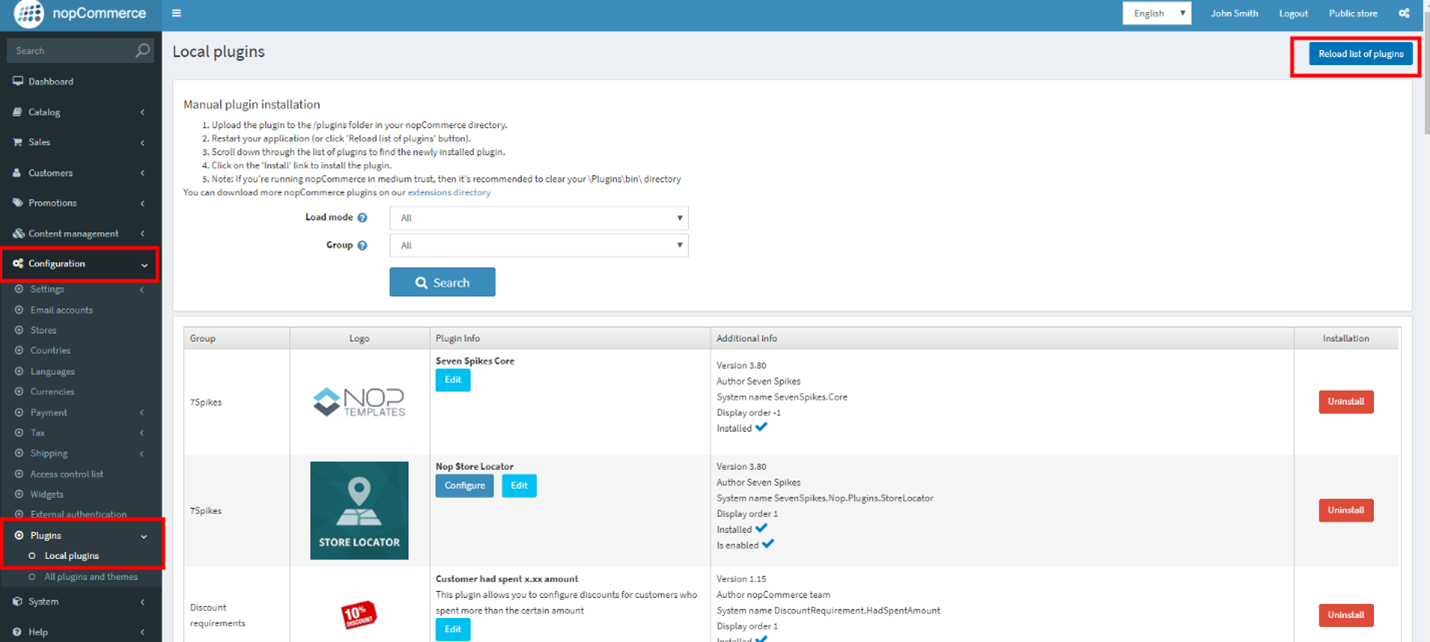1430x642 pixels.
Task: Expand the Customers menu chevron
Action: (x=143, y=173)
